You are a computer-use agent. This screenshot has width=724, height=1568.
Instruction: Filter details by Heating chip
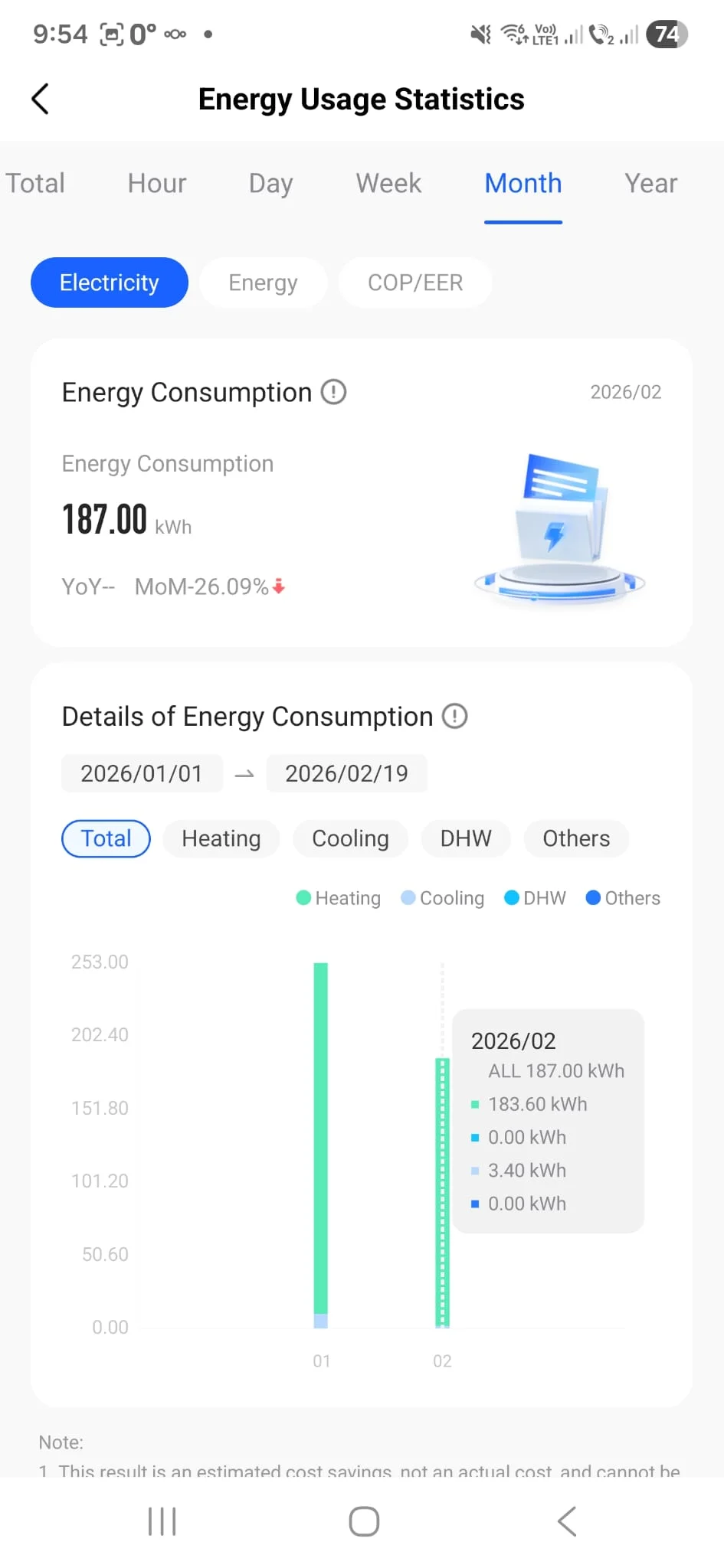pyautogui.click(x=221, y=838)
